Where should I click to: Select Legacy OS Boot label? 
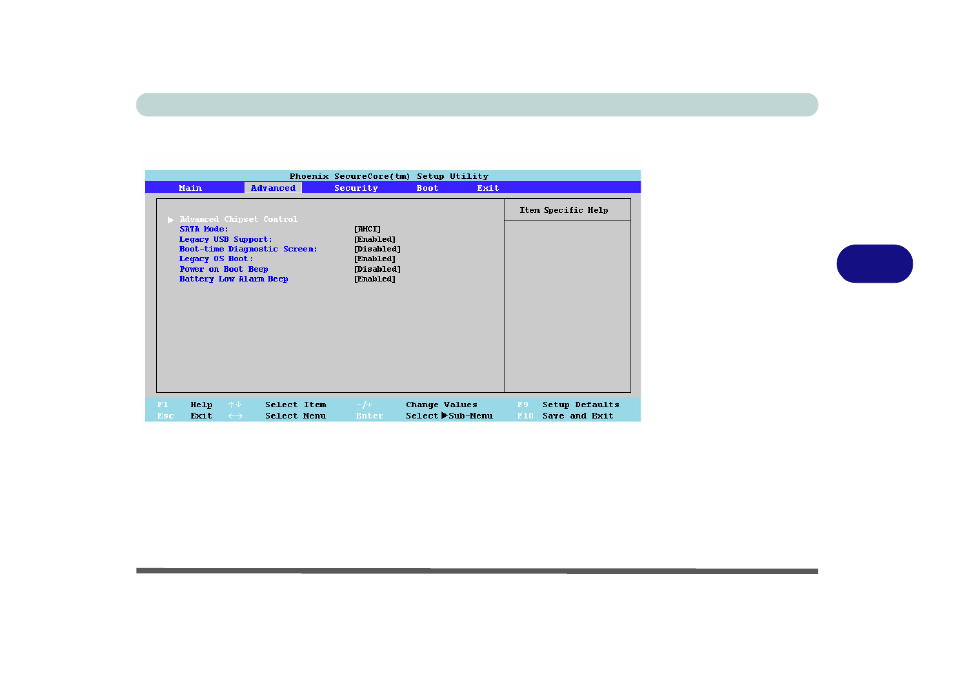pyautogui.click(x=216, y=259)
